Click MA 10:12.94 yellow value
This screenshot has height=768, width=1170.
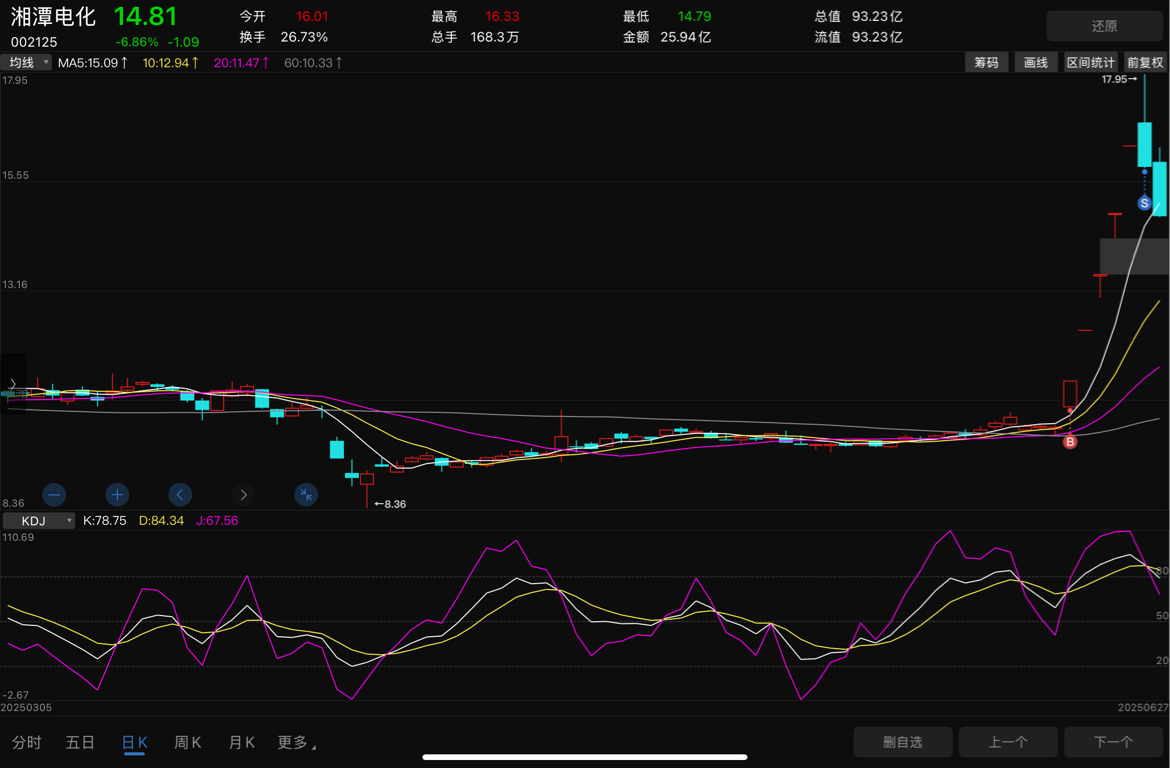171,63
